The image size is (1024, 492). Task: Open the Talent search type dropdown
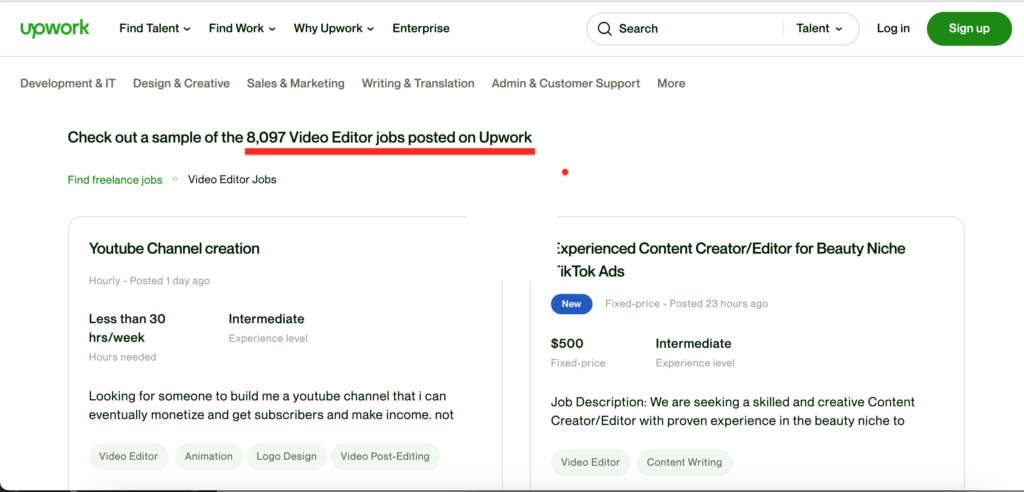(819, 29)
